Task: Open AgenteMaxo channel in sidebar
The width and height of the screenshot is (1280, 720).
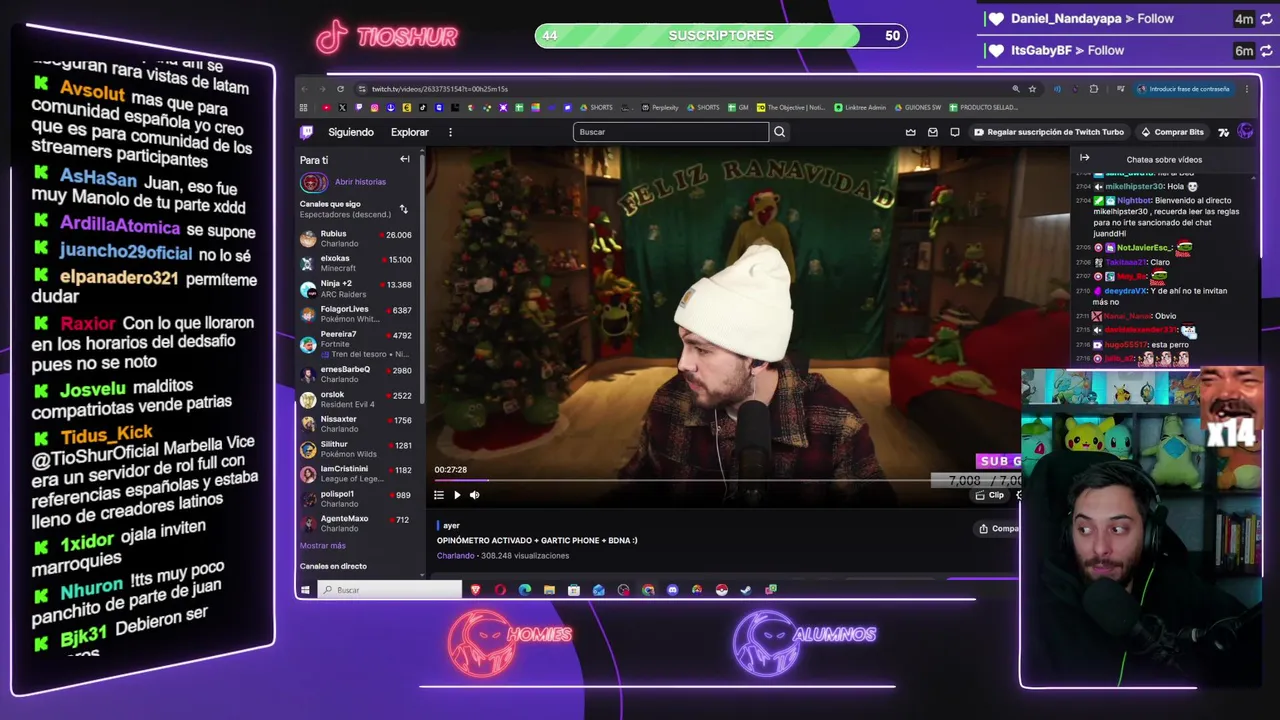Action: [356, 524]
